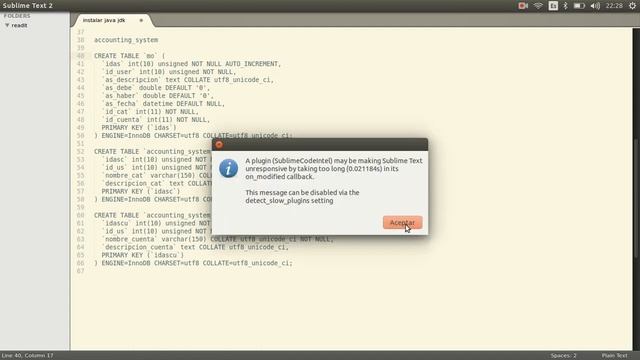
Task: Click the line 'as_haber double DEFAULT'
Action: pyautogui.click(x=158, y=96)
